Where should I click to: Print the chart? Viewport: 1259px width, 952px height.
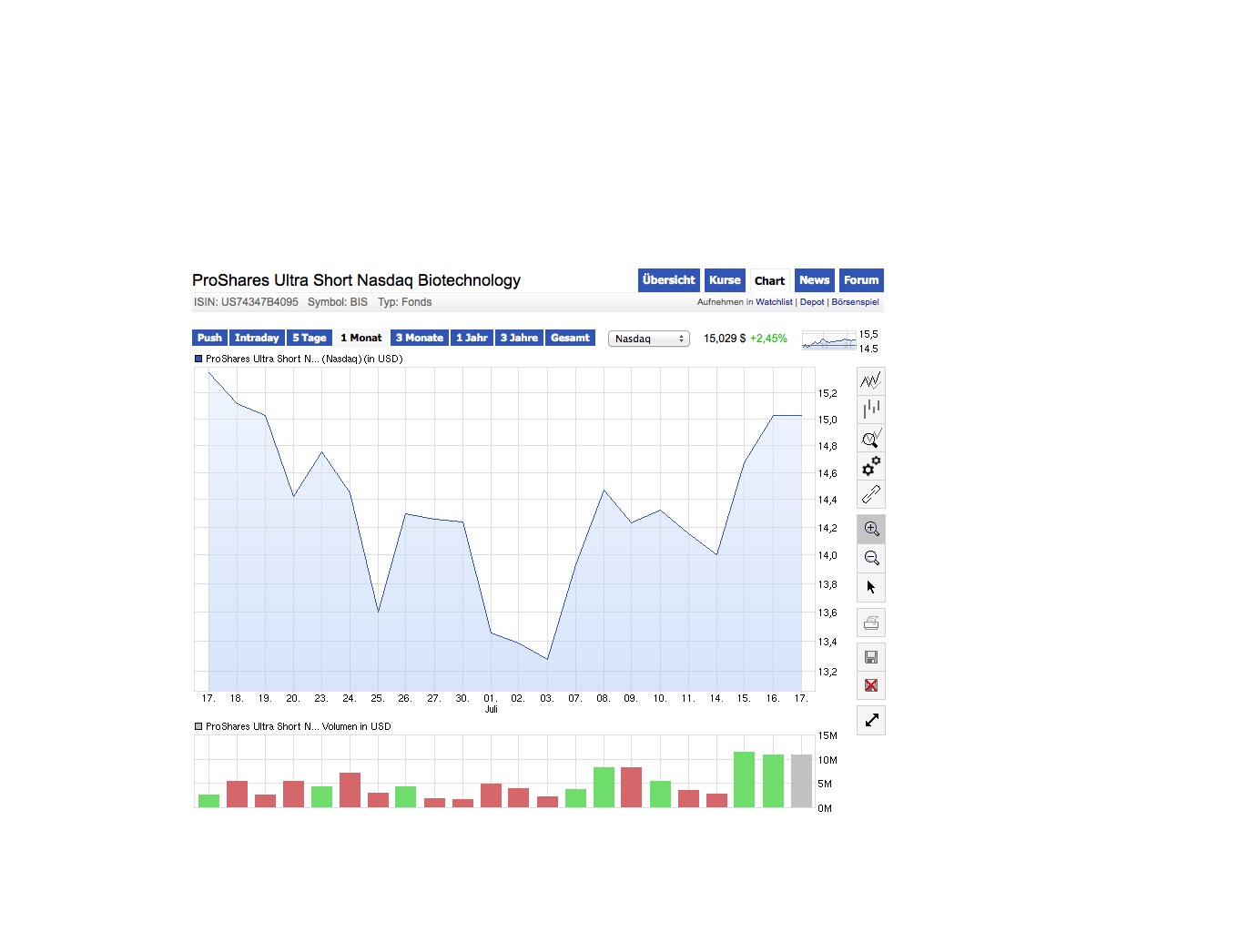[x=871, y=623]
